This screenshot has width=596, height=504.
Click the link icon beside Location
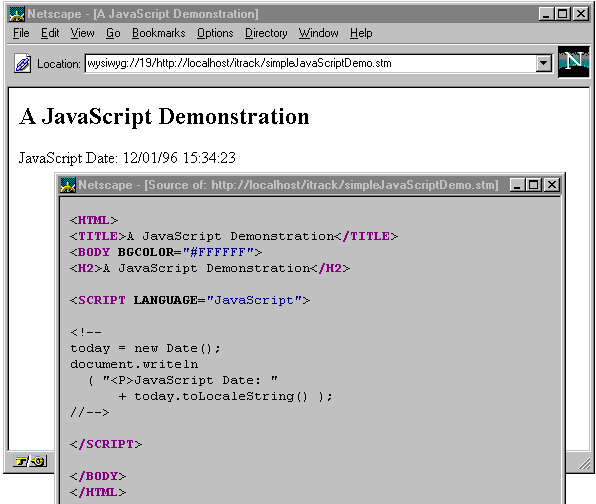(x=22, y=63)
